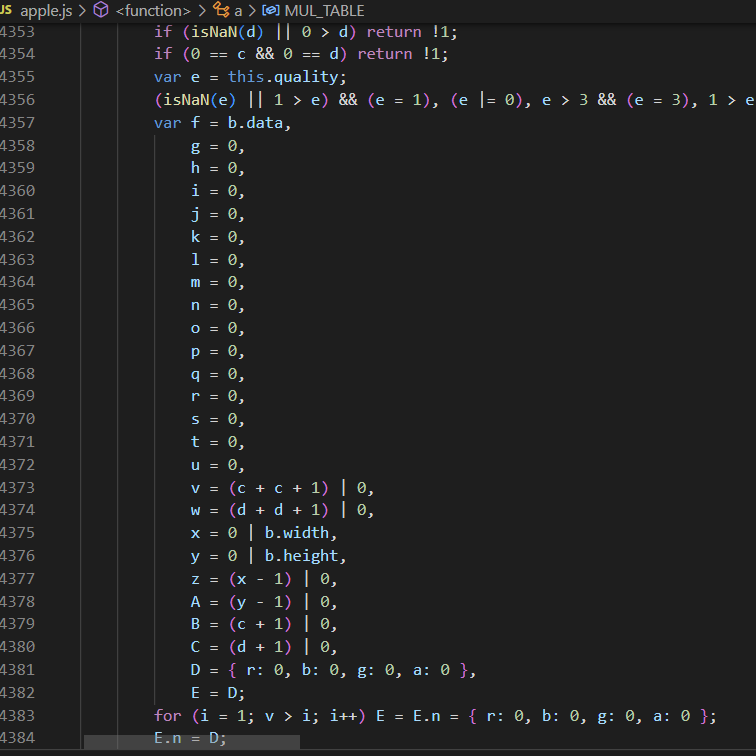Click 'm = 0,' on line 4364

(x=218, y=282)
